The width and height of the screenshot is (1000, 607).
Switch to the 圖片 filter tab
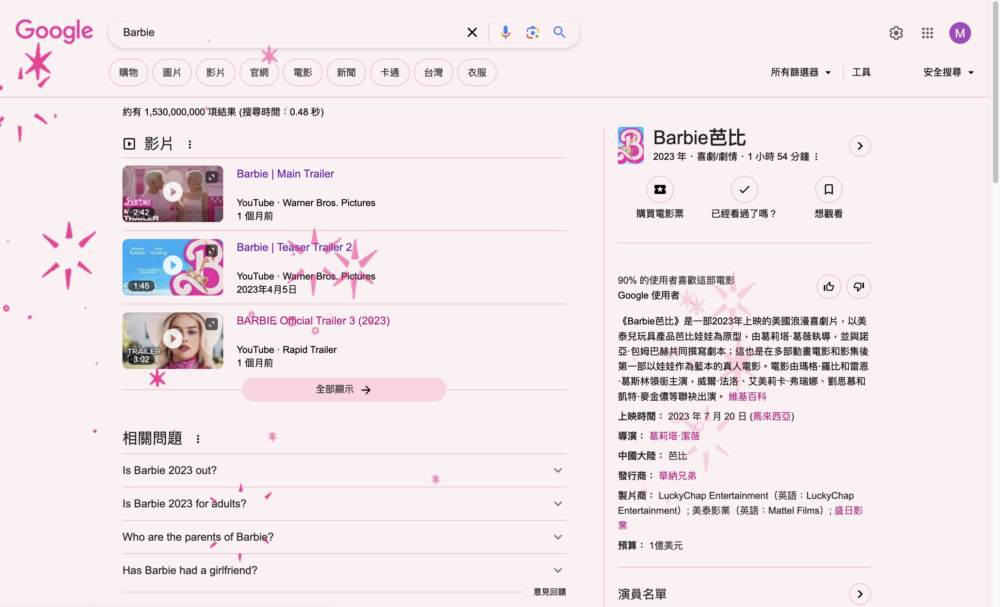[176, 72]
